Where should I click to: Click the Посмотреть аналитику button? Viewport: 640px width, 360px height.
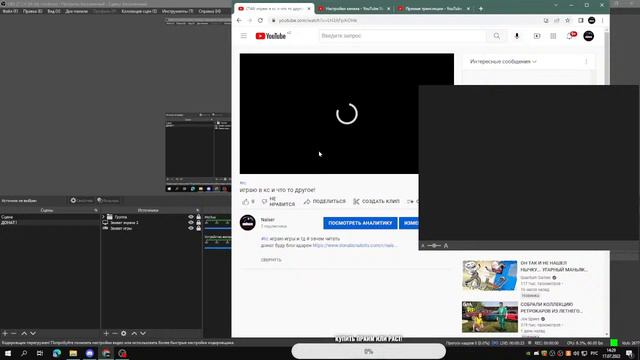[x=360, y=223]
